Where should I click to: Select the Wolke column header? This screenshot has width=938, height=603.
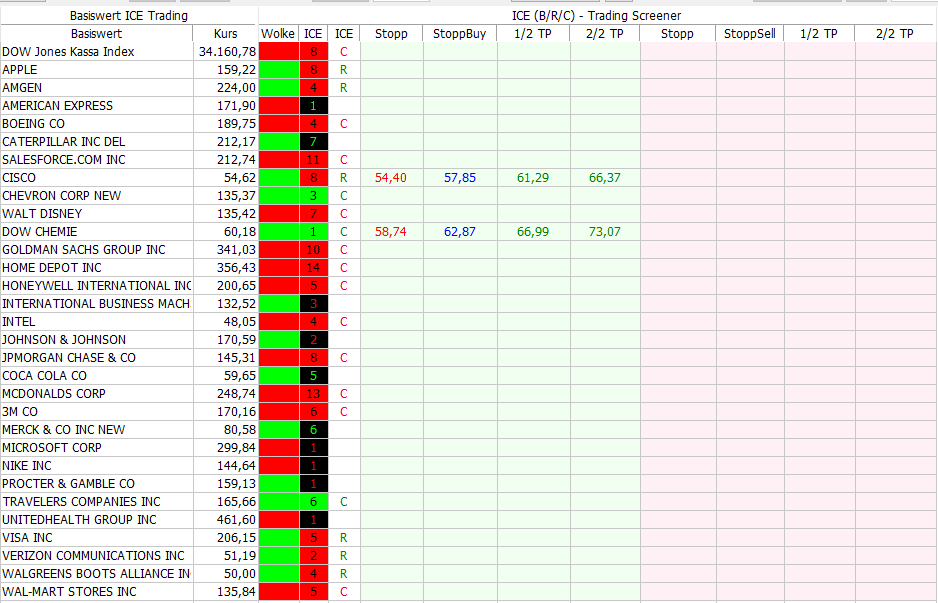point(278,34)
